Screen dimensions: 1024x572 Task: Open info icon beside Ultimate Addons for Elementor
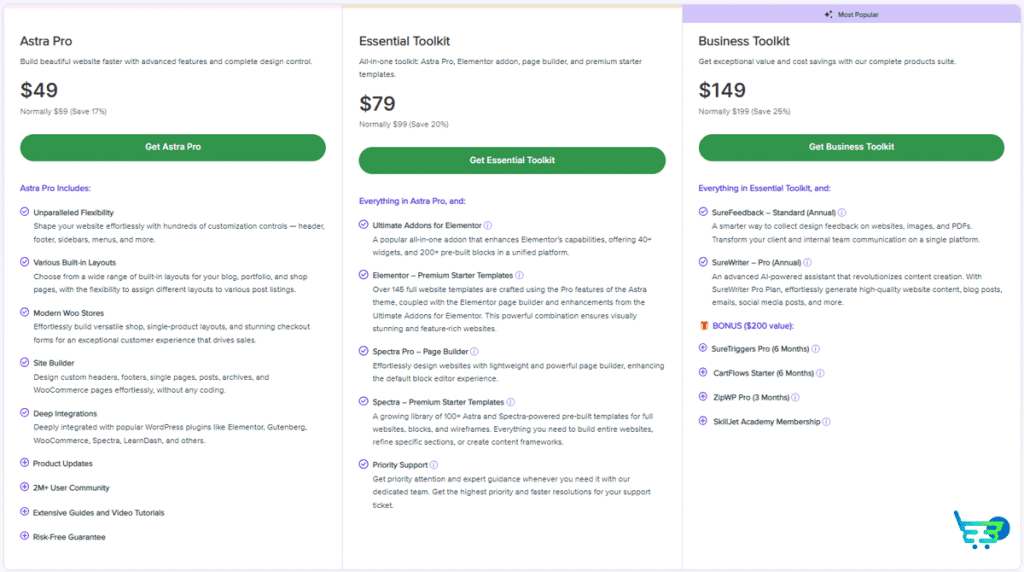(488, 225)
